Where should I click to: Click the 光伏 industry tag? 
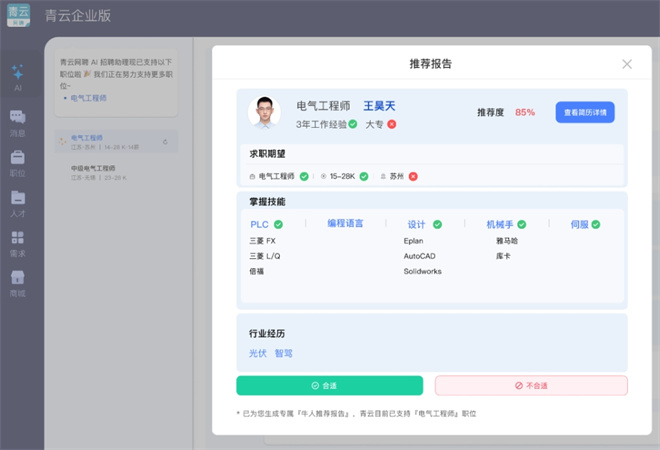[x=257, y=353]
